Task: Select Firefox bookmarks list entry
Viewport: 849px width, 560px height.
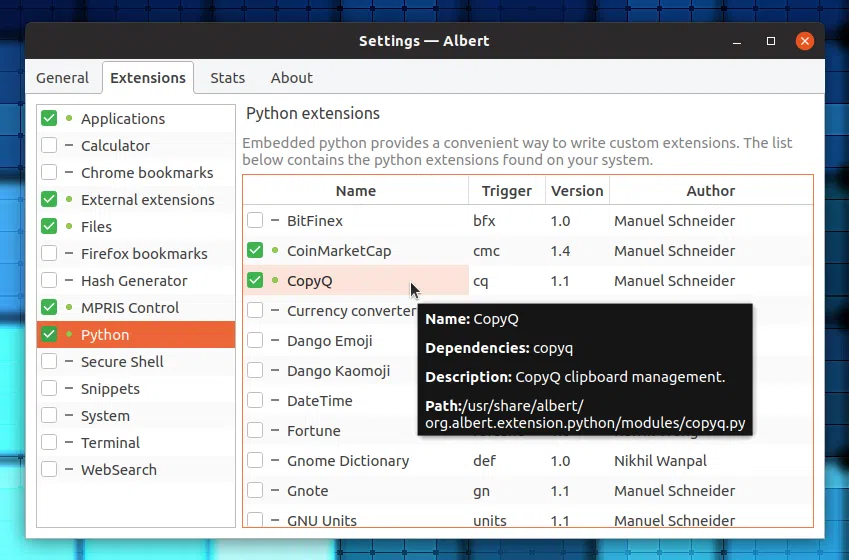Action: pos(144,254)
